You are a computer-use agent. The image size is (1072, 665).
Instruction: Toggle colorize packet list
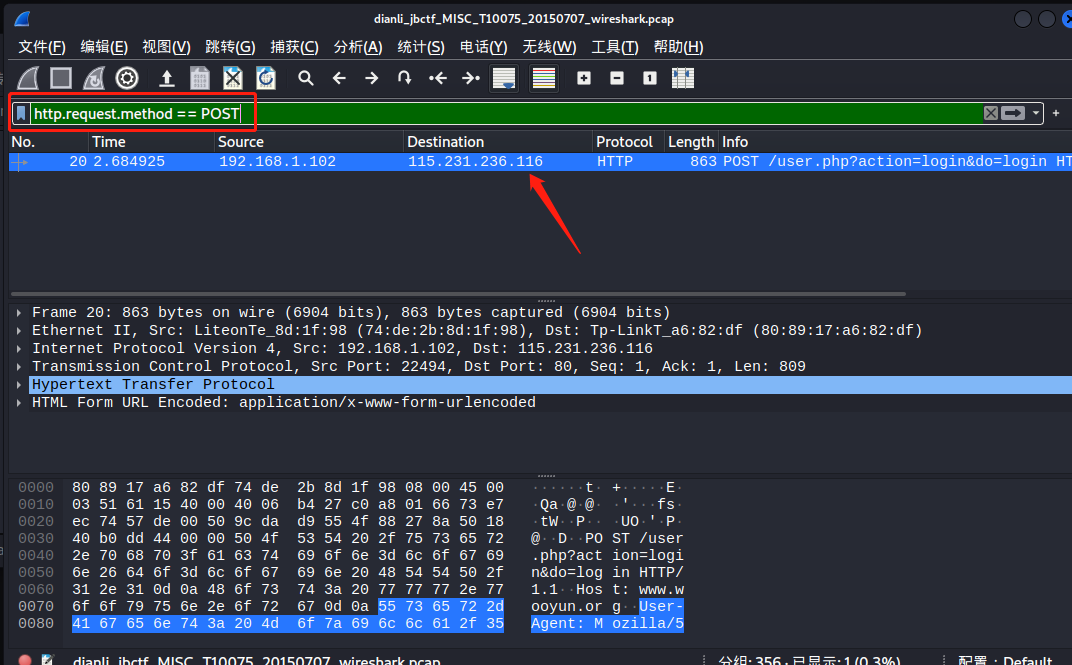click(x=543, y=78)
